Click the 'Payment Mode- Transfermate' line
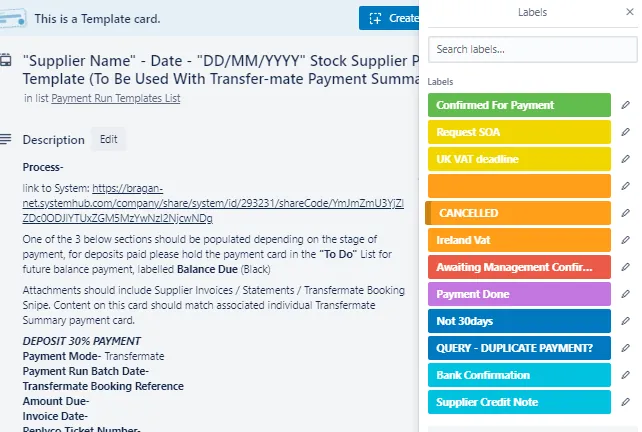This screenshot has height=432, width=642. tap(93, 356)
